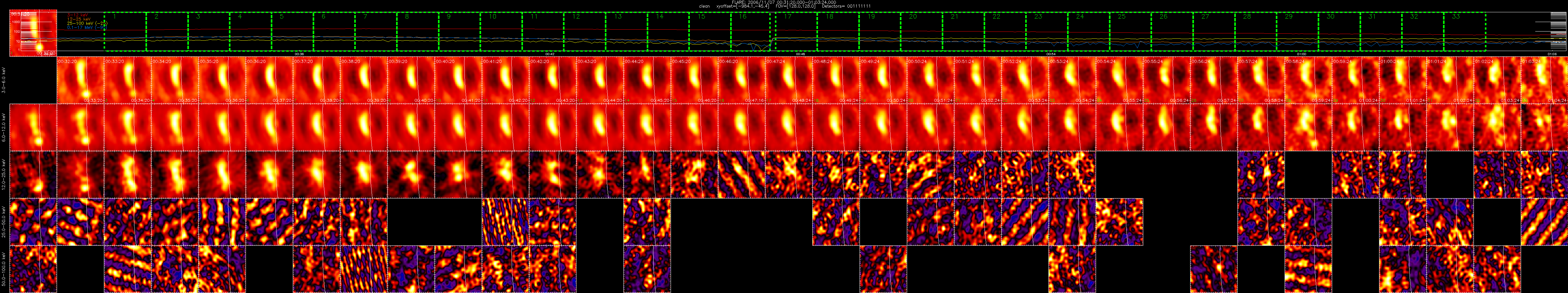
Task: Open the first 6.0–12.0 keV image in its row
Action: click(33, 127)
